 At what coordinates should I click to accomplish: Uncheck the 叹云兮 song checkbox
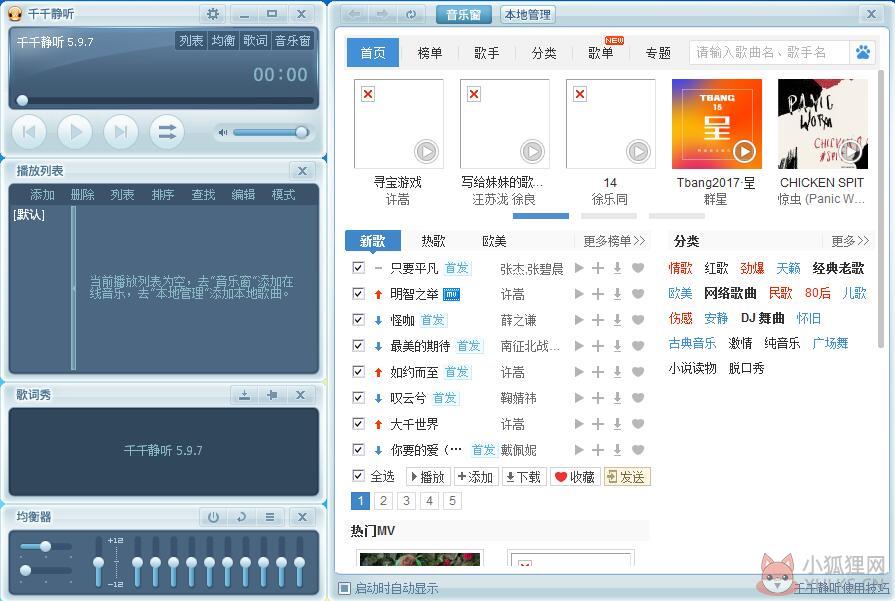(358, 397)
